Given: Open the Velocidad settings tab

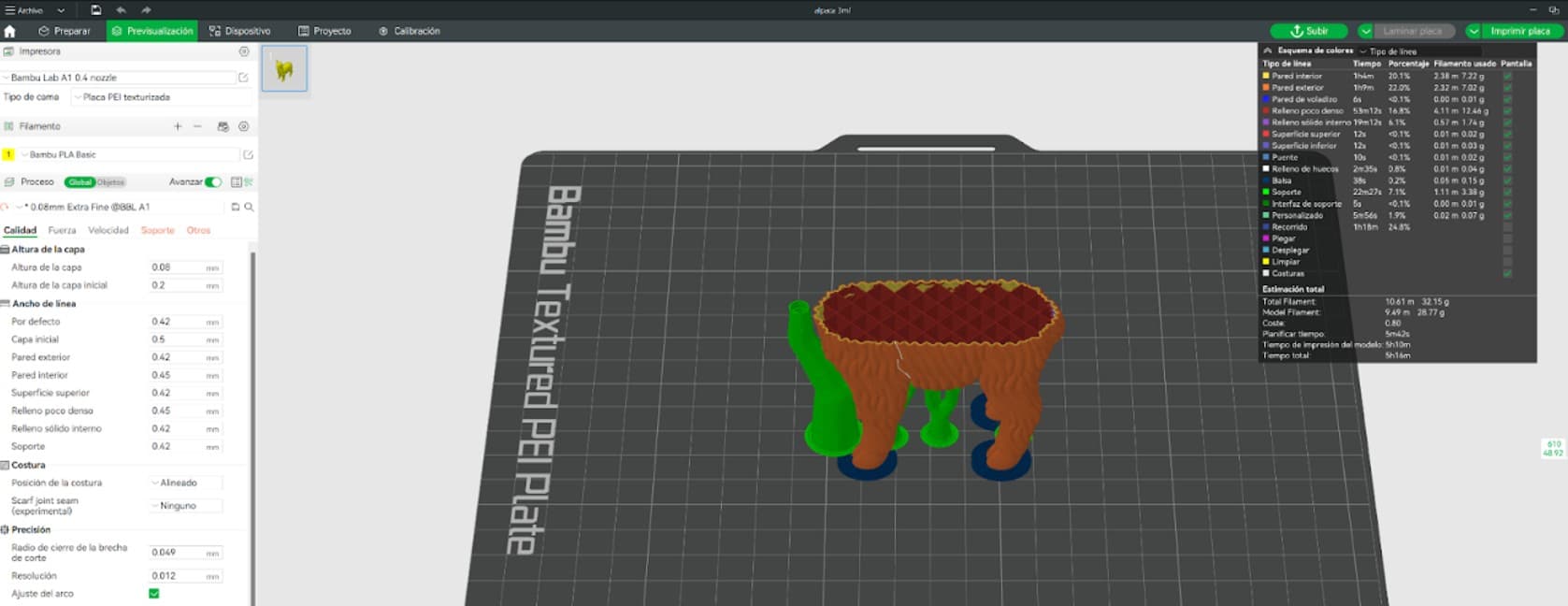Looking at the screenshot, I should click(108, 230).
